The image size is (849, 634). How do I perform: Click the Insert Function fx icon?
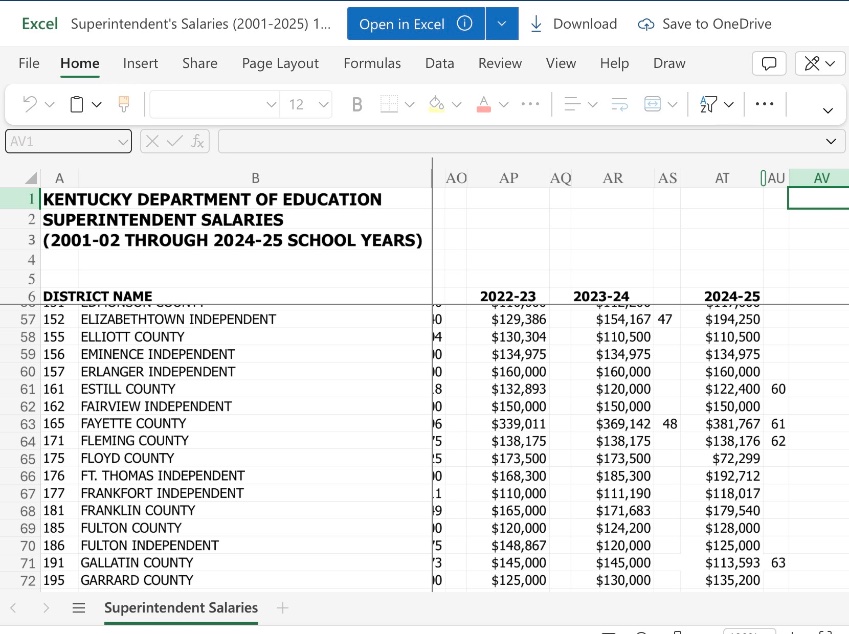click(x=197, y=141)
